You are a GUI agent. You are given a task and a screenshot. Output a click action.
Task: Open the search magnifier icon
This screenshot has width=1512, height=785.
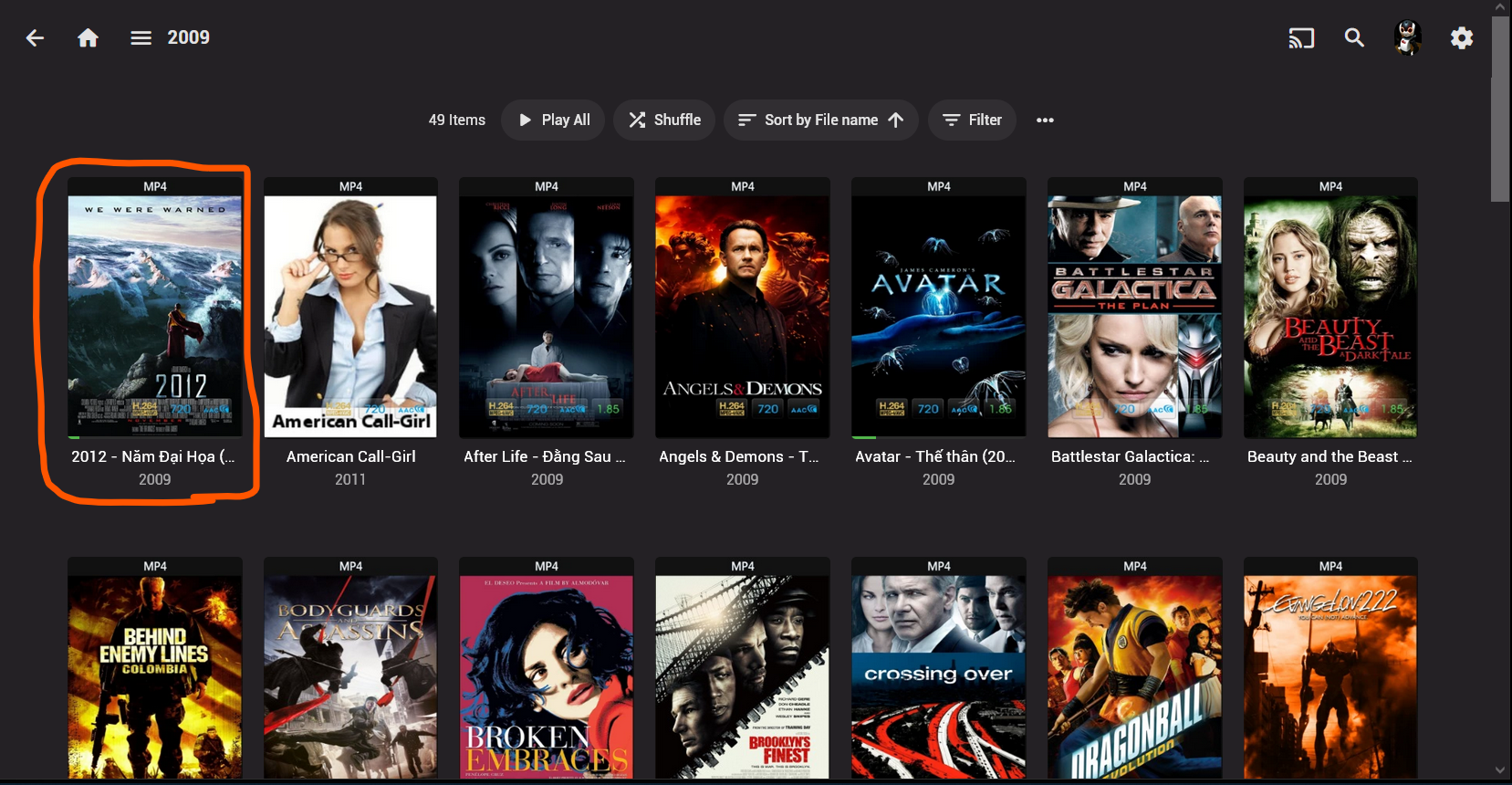pyautogui.click(x=1354, y=37)
